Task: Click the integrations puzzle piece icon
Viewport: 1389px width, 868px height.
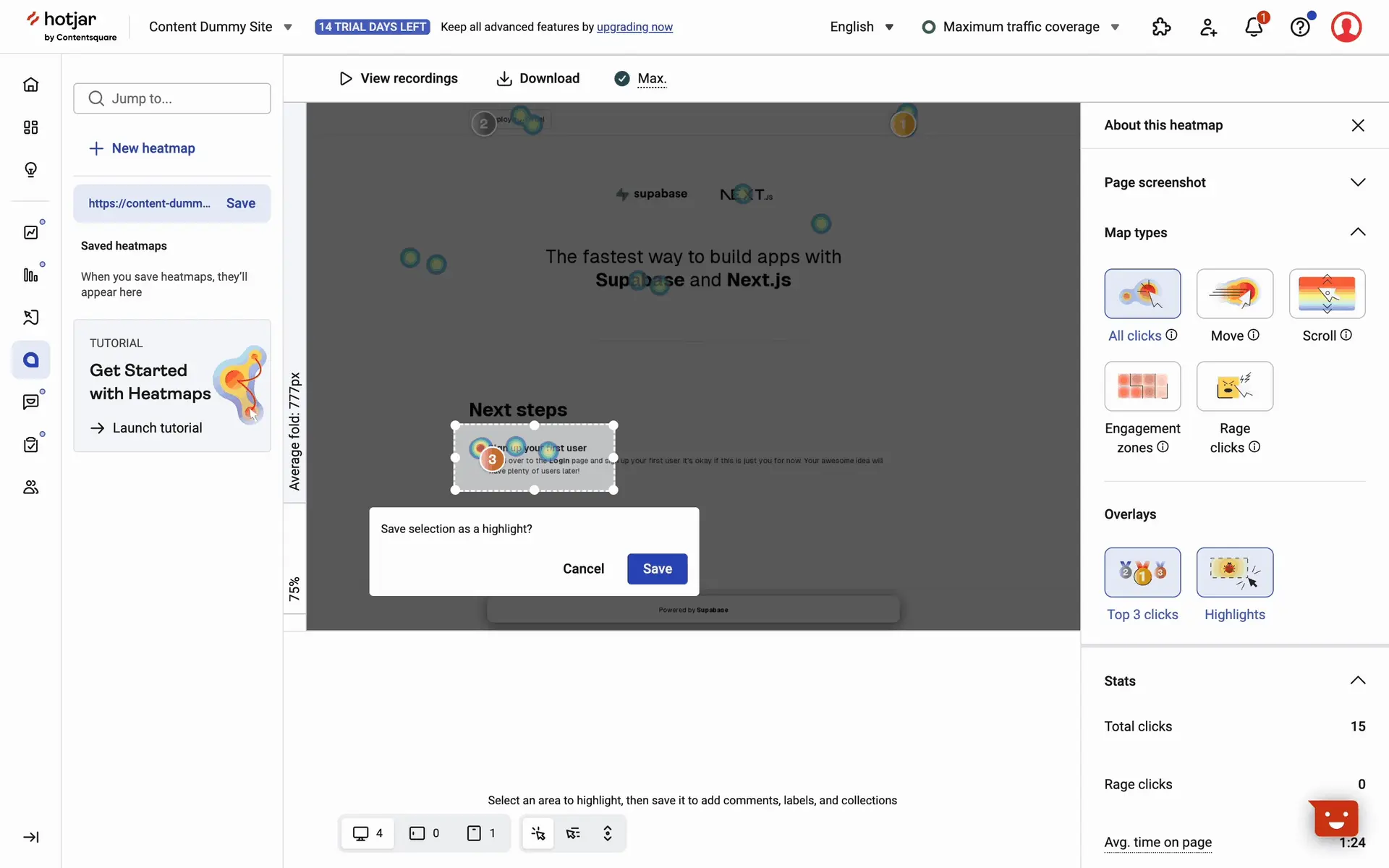Action: [x=1161, y=27]
